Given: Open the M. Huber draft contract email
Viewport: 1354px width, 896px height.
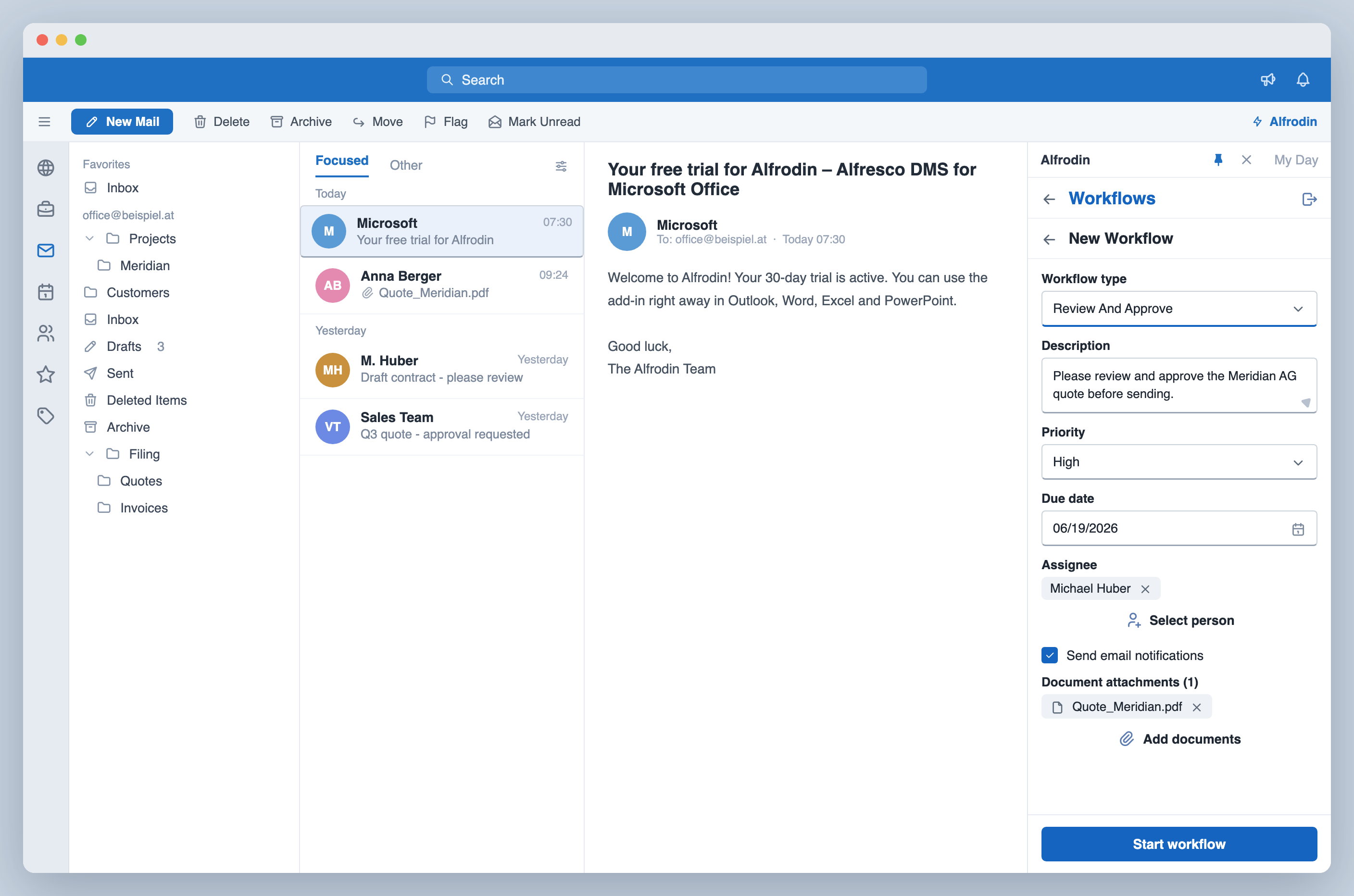Looking at the screenshot, I should tap(442, 370).
